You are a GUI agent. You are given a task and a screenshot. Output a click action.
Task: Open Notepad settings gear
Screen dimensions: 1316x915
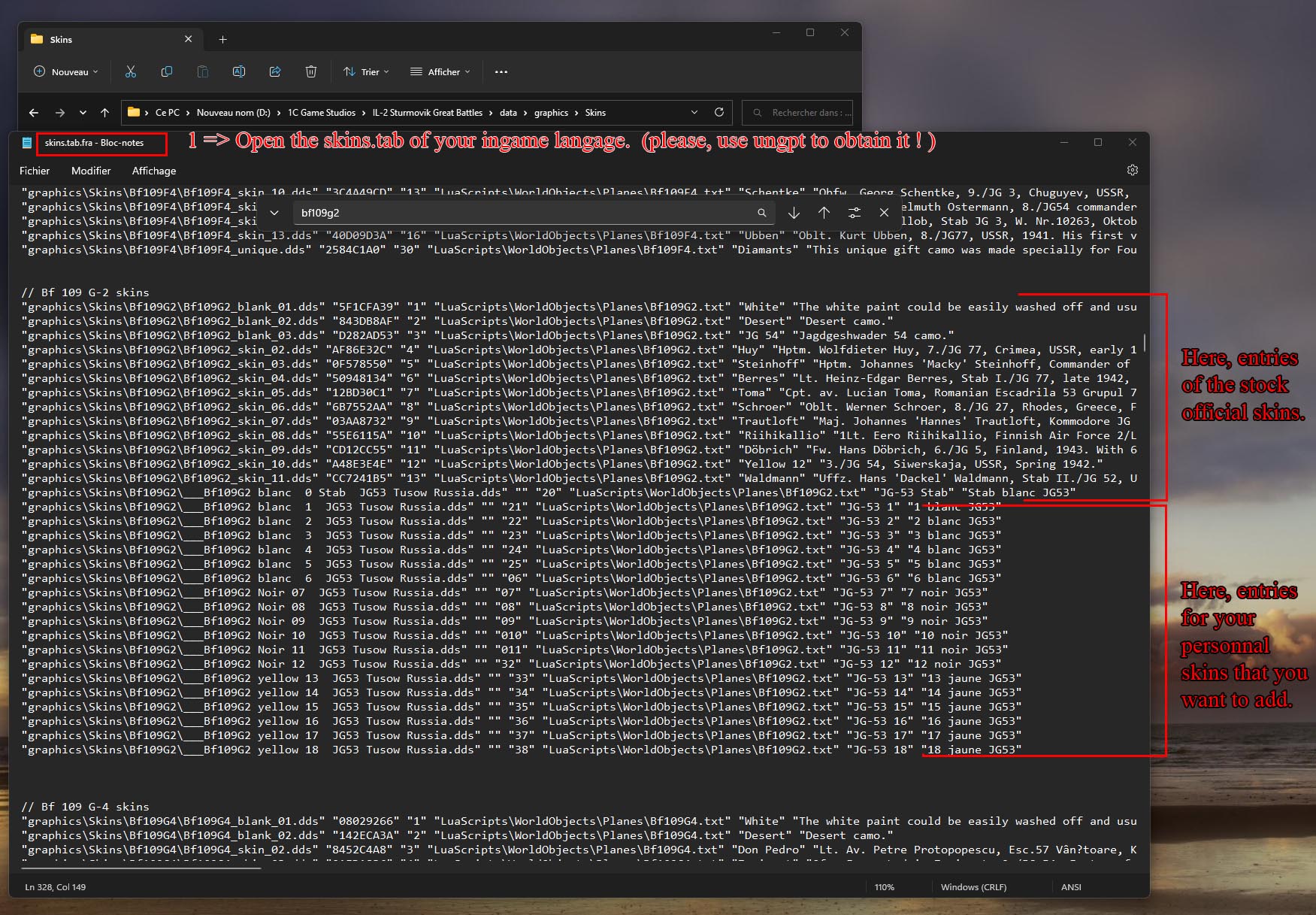pos(1133,171)
